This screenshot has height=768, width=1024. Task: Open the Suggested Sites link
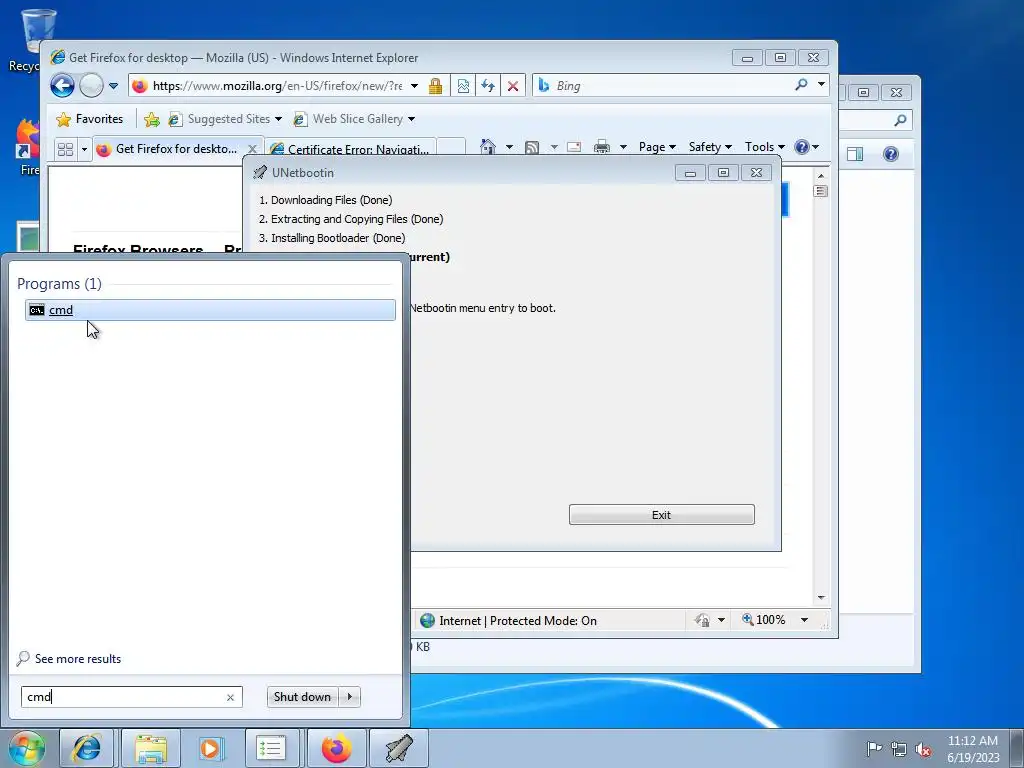click(x=225, y=119)
